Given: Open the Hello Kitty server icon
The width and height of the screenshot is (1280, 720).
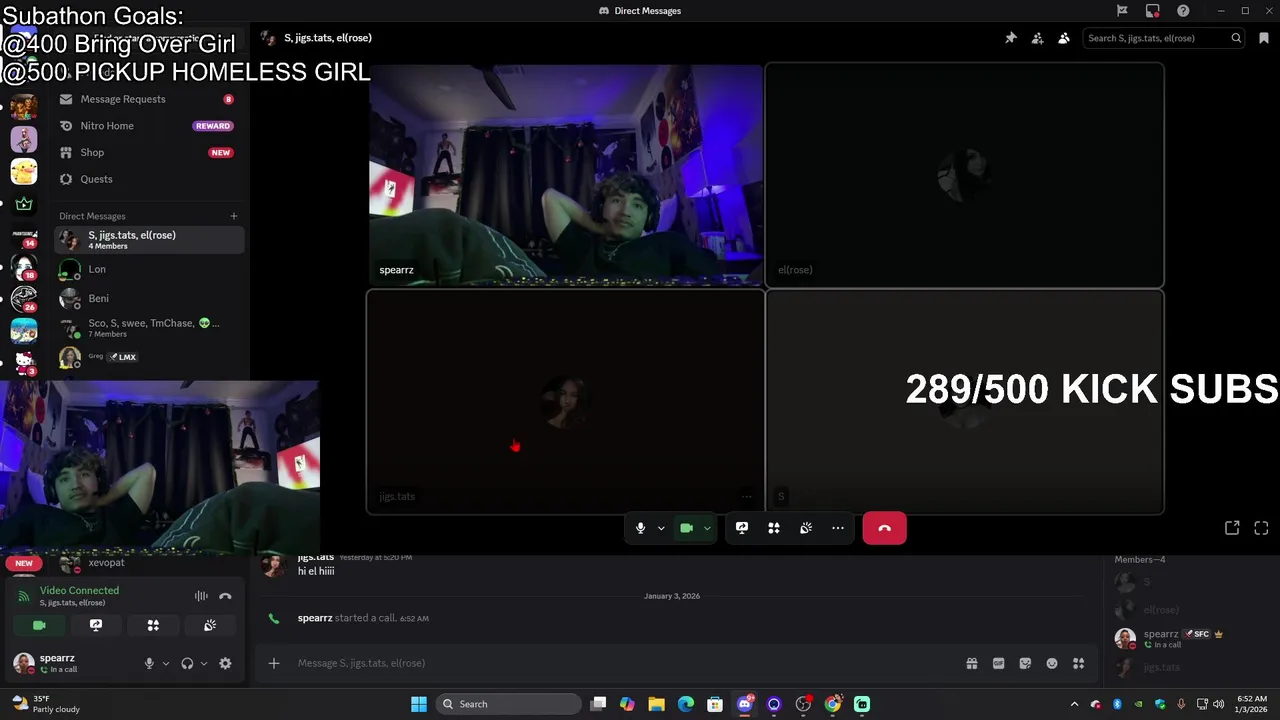Looking at the screenshot, I should 24,361.
